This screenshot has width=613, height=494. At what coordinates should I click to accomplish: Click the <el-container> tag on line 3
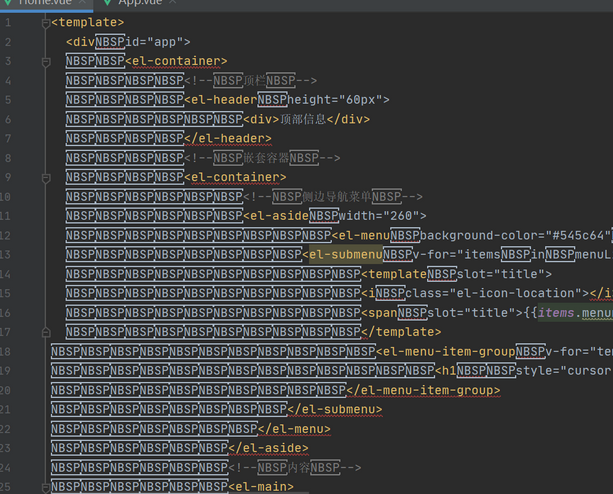[x=176, y=61]
